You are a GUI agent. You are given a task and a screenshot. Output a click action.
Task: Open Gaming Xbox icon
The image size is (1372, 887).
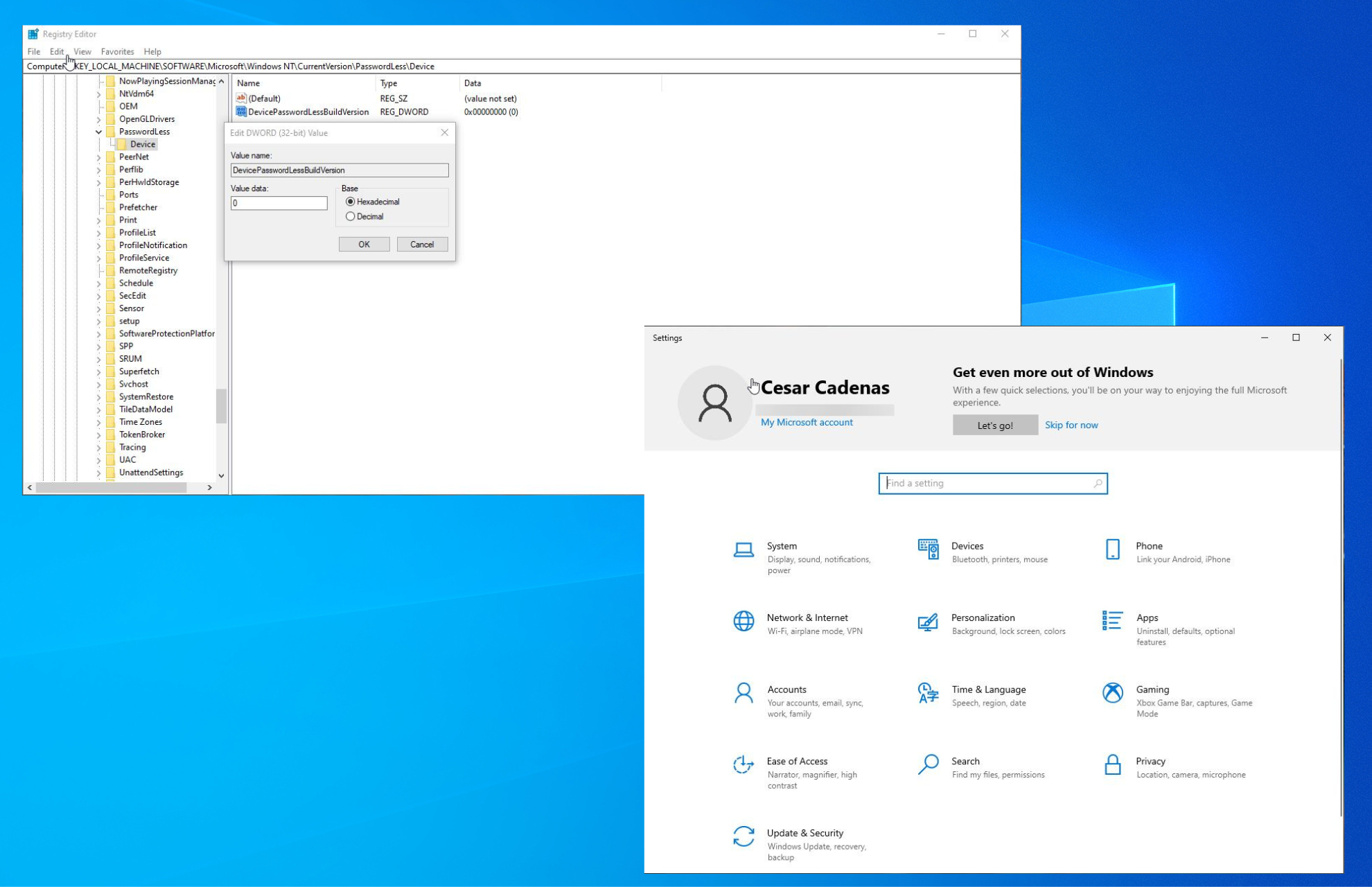1113,693
